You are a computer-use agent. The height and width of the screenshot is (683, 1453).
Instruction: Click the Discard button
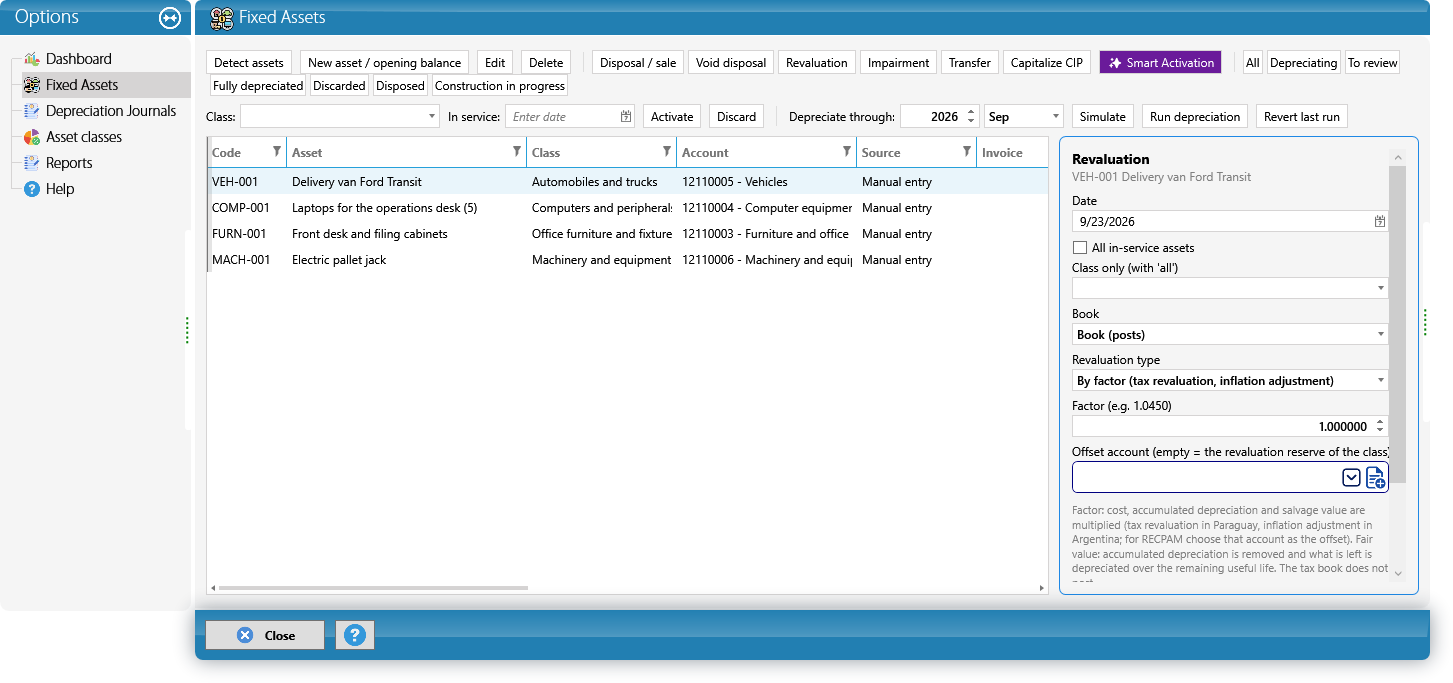(x=737, y=117)
